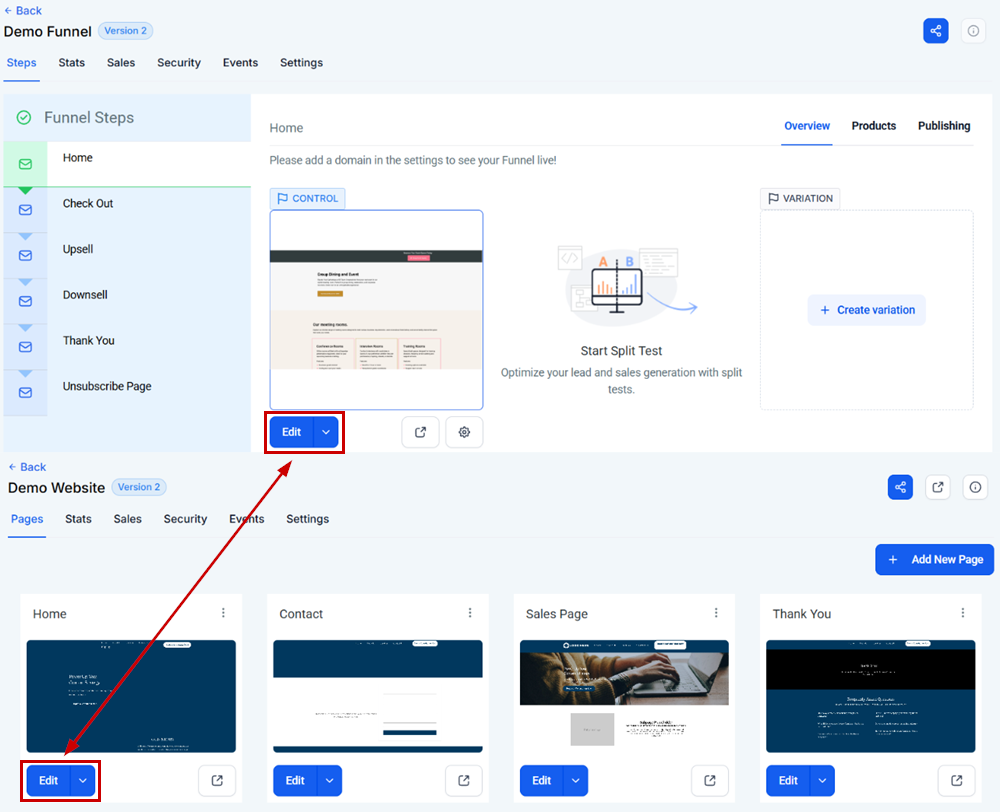Open the Demo Website info icon
The height and width of the screenshot is (812, 1000).
click(975, 487)
